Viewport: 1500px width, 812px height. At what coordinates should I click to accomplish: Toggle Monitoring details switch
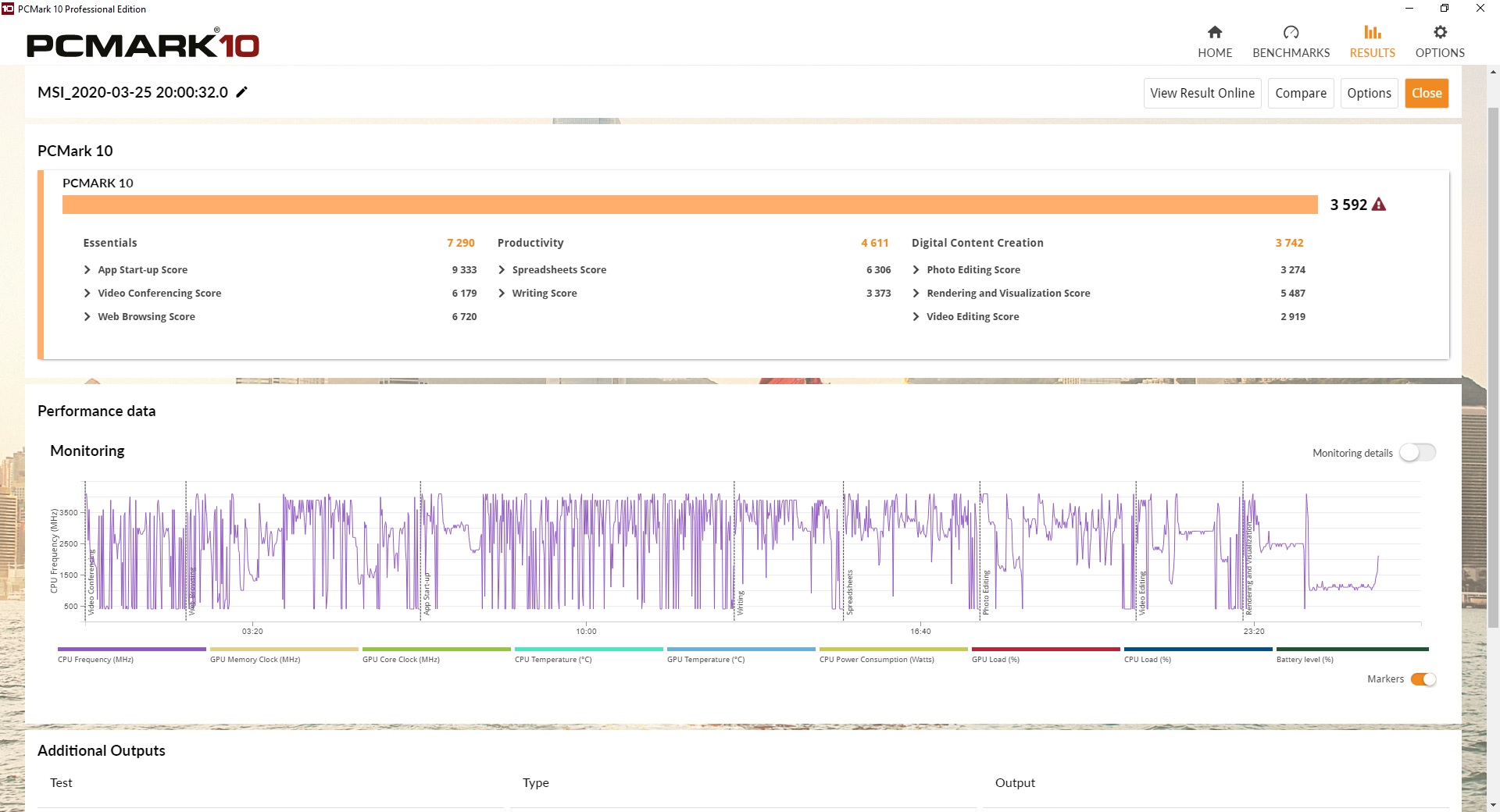point(1417,453)
